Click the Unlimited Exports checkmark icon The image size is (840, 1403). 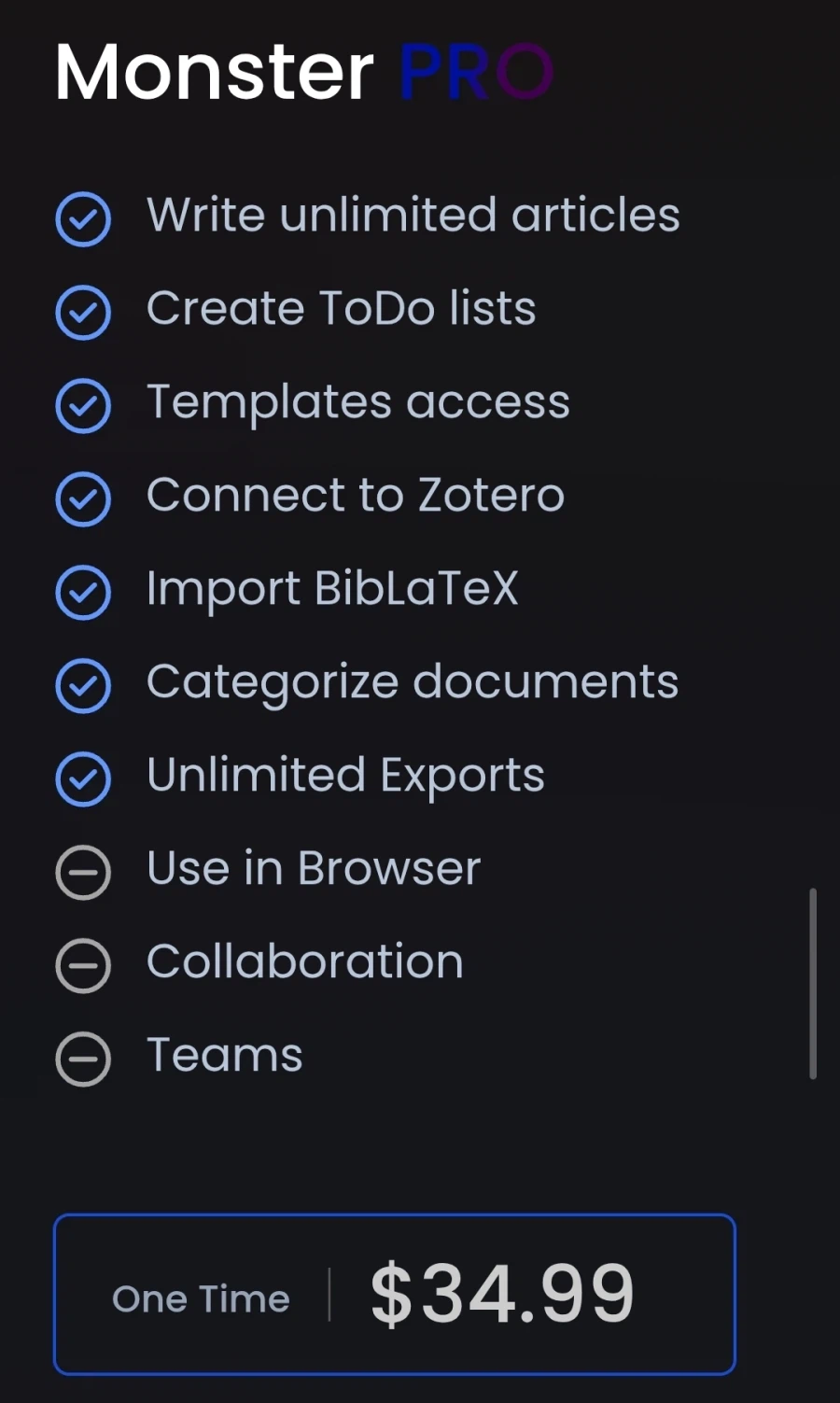pyautogui.click(x=83, y=779)
